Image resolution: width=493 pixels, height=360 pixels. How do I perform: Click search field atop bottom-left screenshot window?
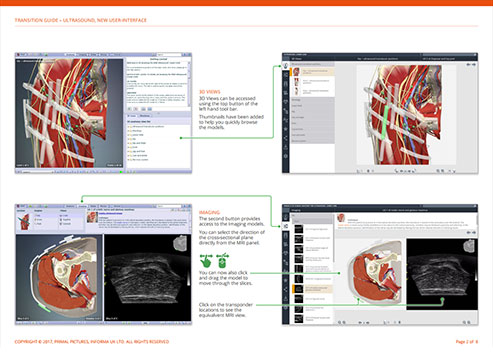(x=169, y=206)
